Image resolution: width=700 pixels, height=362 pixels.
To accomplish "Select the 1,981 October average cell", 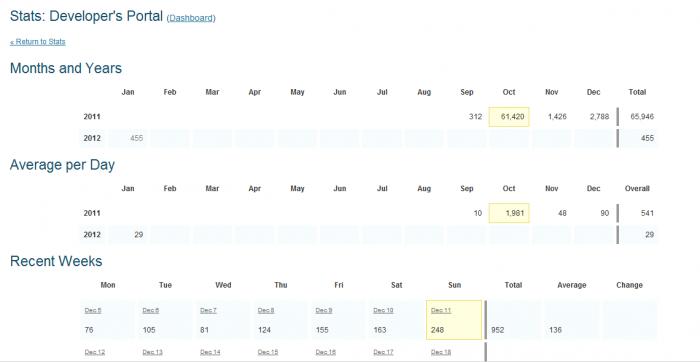I will [509, 213].
